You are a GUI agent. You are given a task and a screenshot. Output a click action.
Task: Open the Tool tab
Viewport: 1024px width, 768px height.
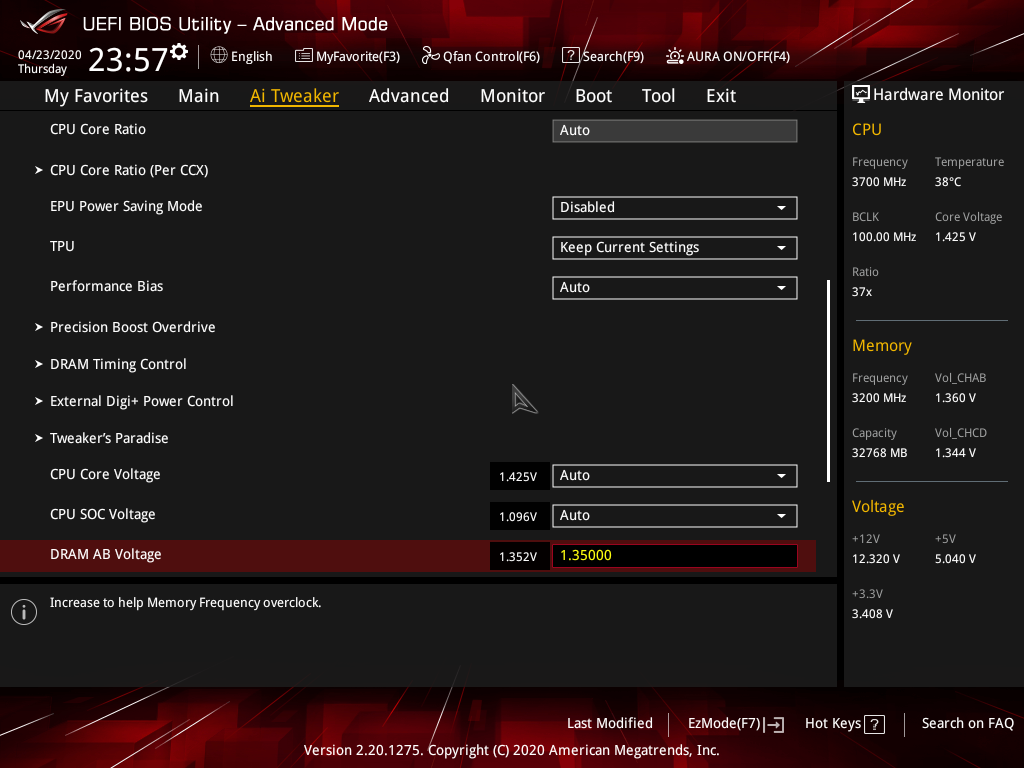coord(658,96)
